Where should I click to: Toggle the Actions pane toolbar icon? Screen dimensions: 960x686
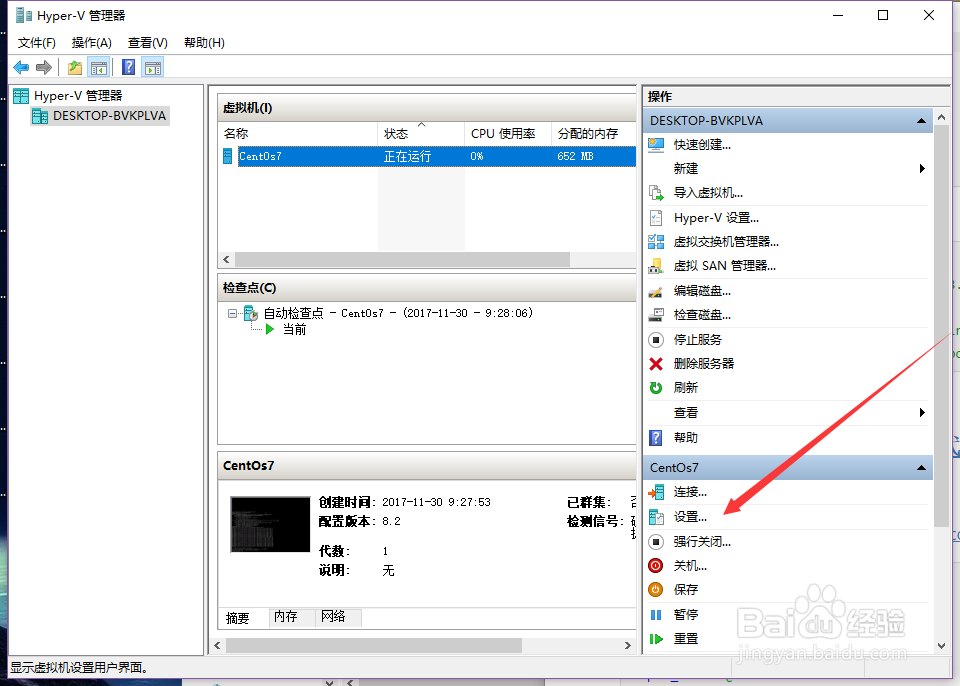pyautogui.click(x=152, y=67)
